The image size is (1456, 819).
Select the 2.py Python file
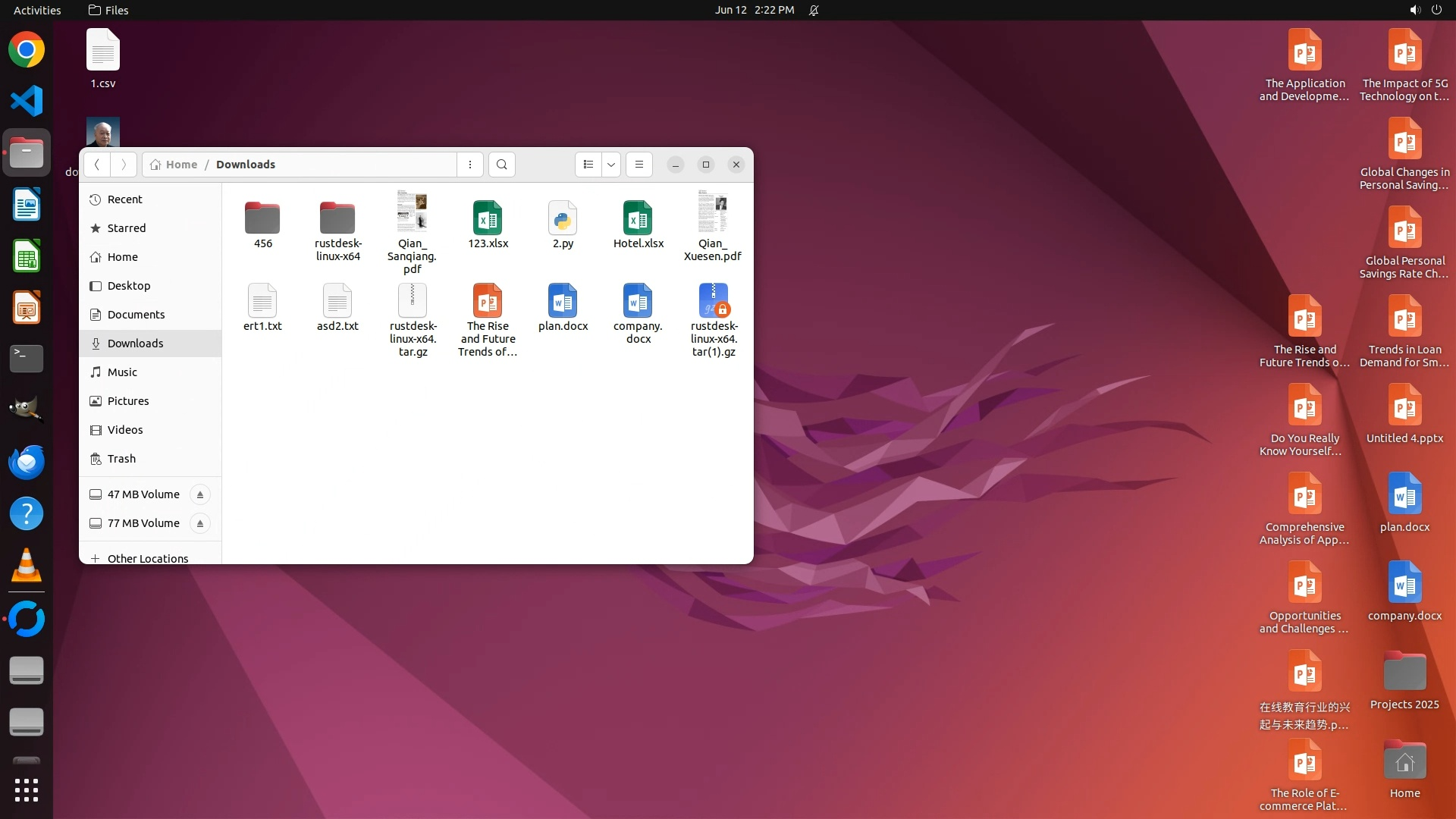tap(563, 218)
